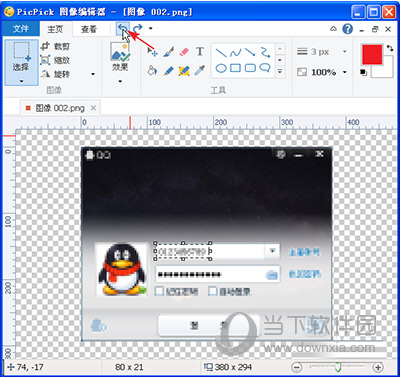
Task: Select the pink eraser tool
Action: coord(184,52)
